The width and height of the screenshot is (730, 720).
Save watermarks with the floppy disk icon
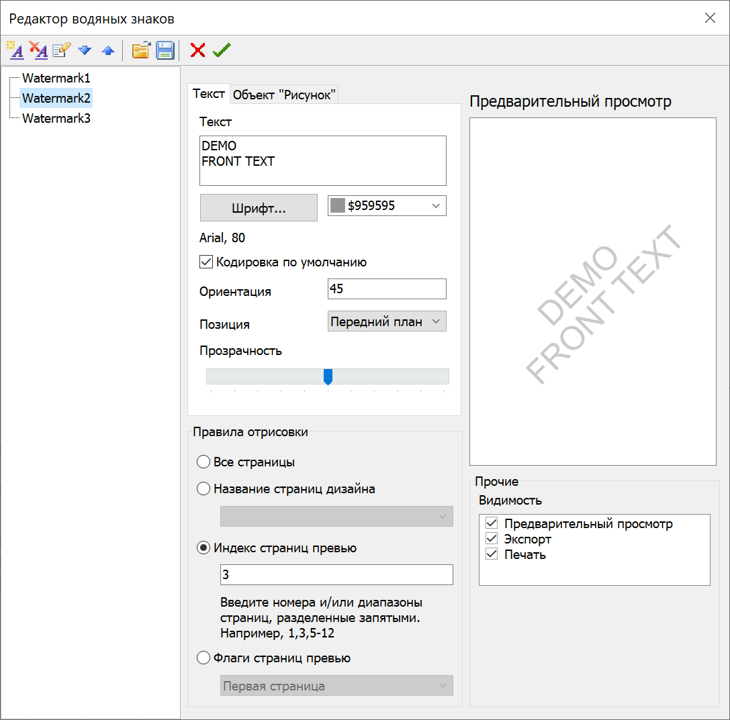tap(165, 50)
